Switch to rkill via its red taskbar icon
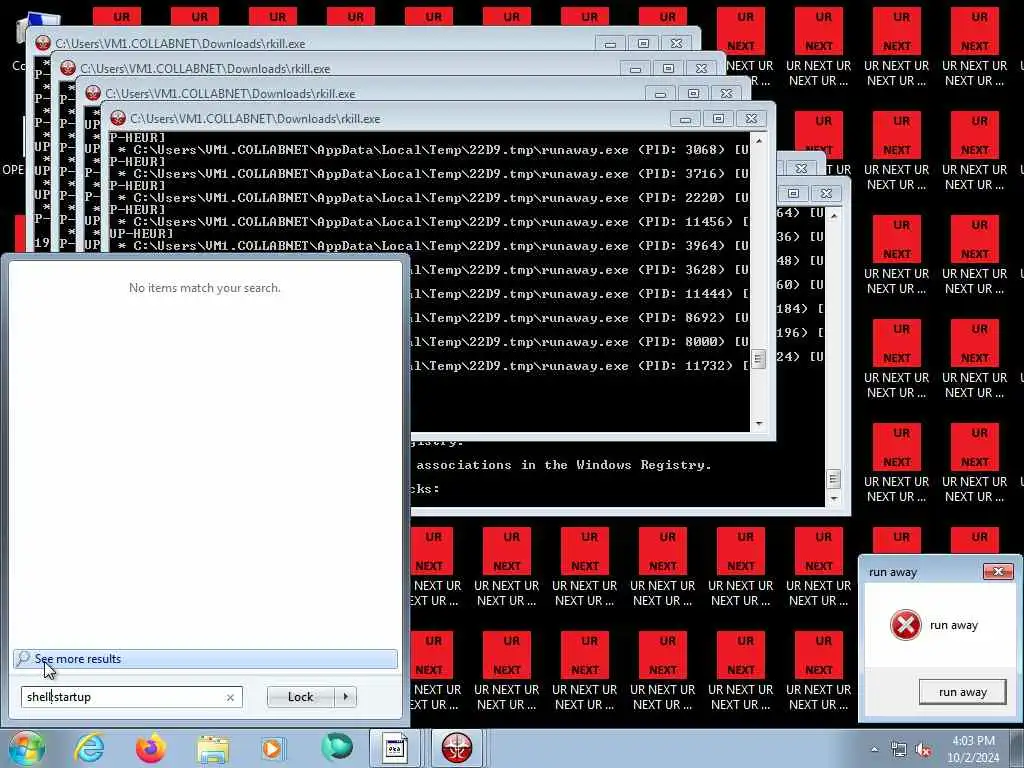The width and height of the screenshot is (1024, 768). [x=457, y=748]
